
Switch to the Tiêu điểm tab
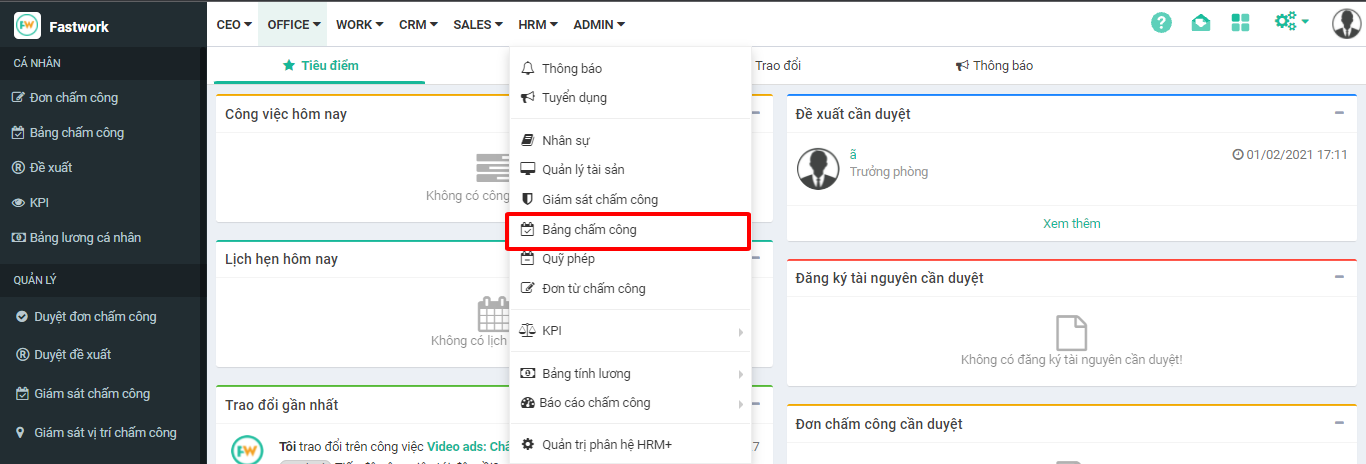(321, 66)
